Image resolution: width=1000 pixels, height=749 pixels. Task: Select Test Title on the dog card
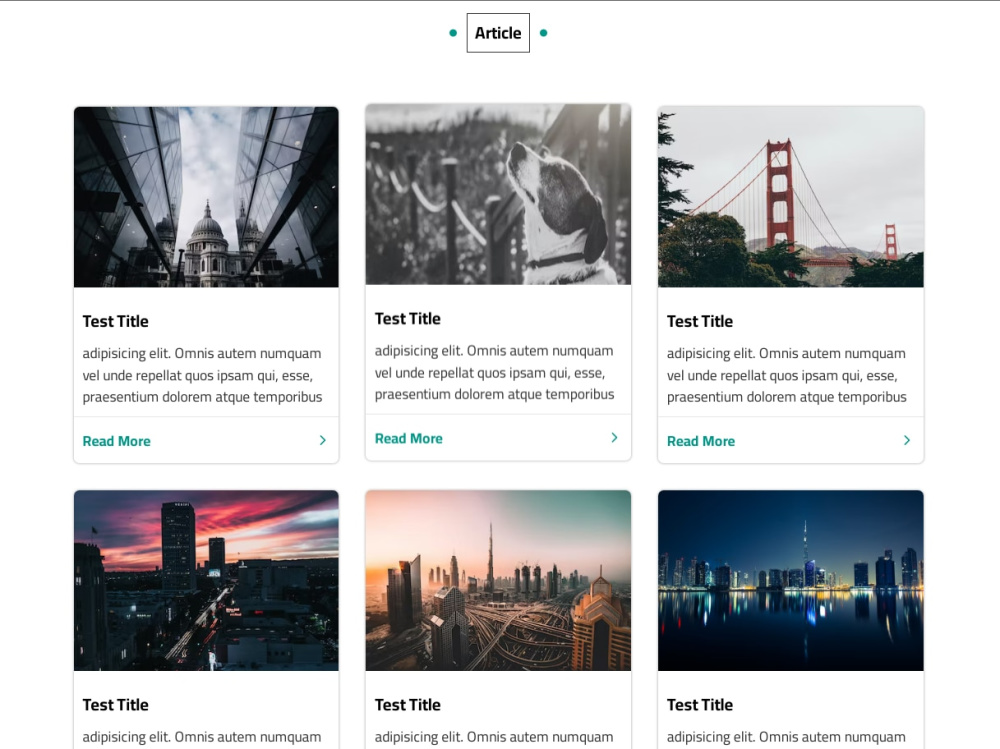408,319
